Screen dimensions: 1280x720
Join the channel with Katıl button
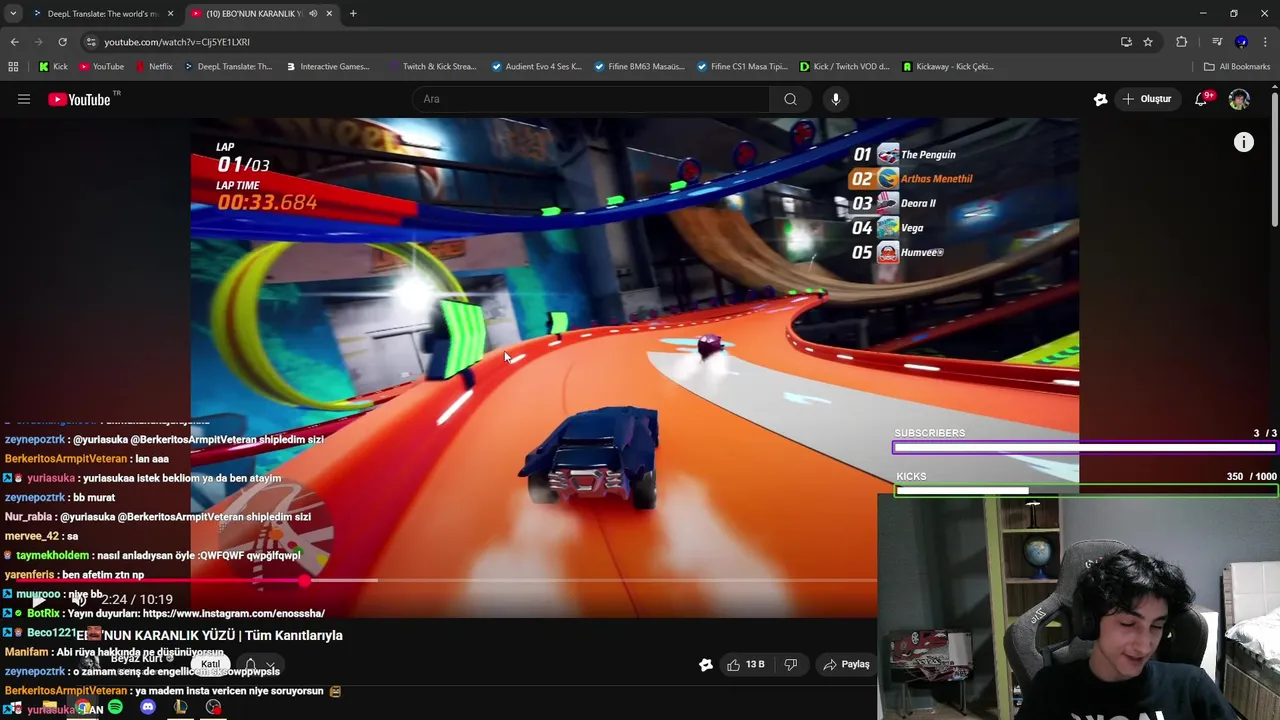click(x=210, y=664)
